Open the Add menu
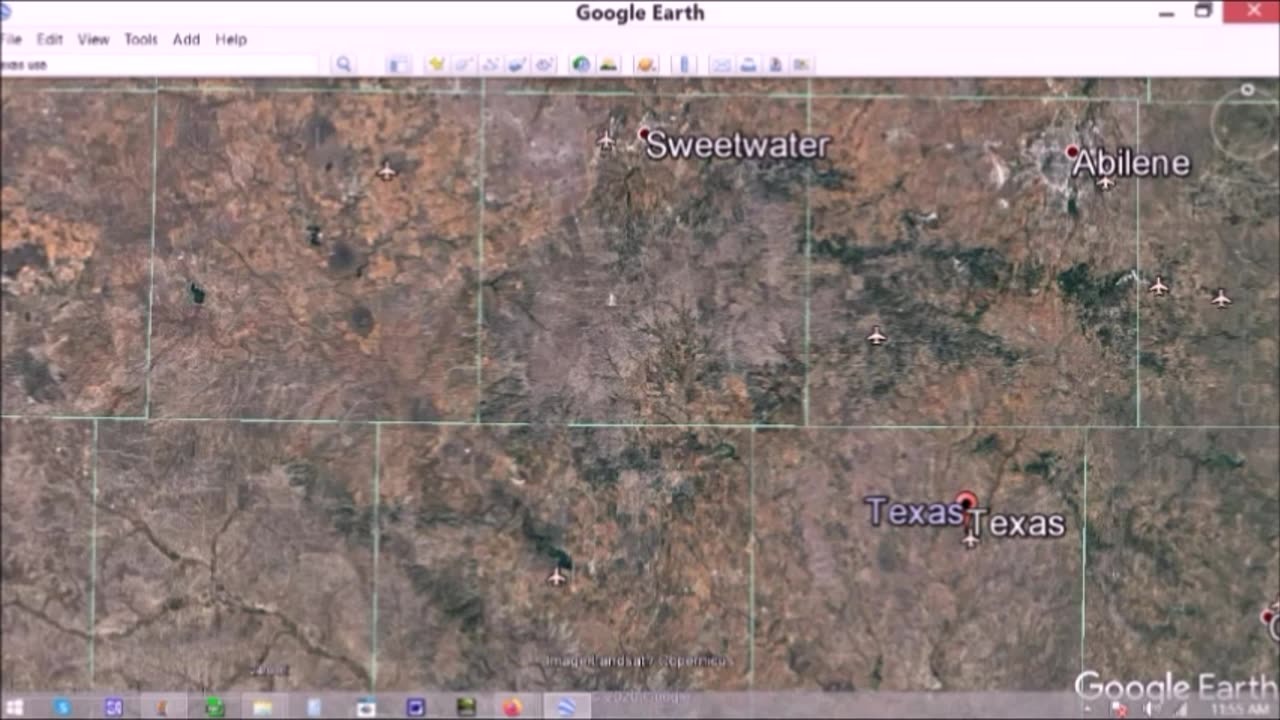Viewport: 1280px width, 720px height. 186,39
